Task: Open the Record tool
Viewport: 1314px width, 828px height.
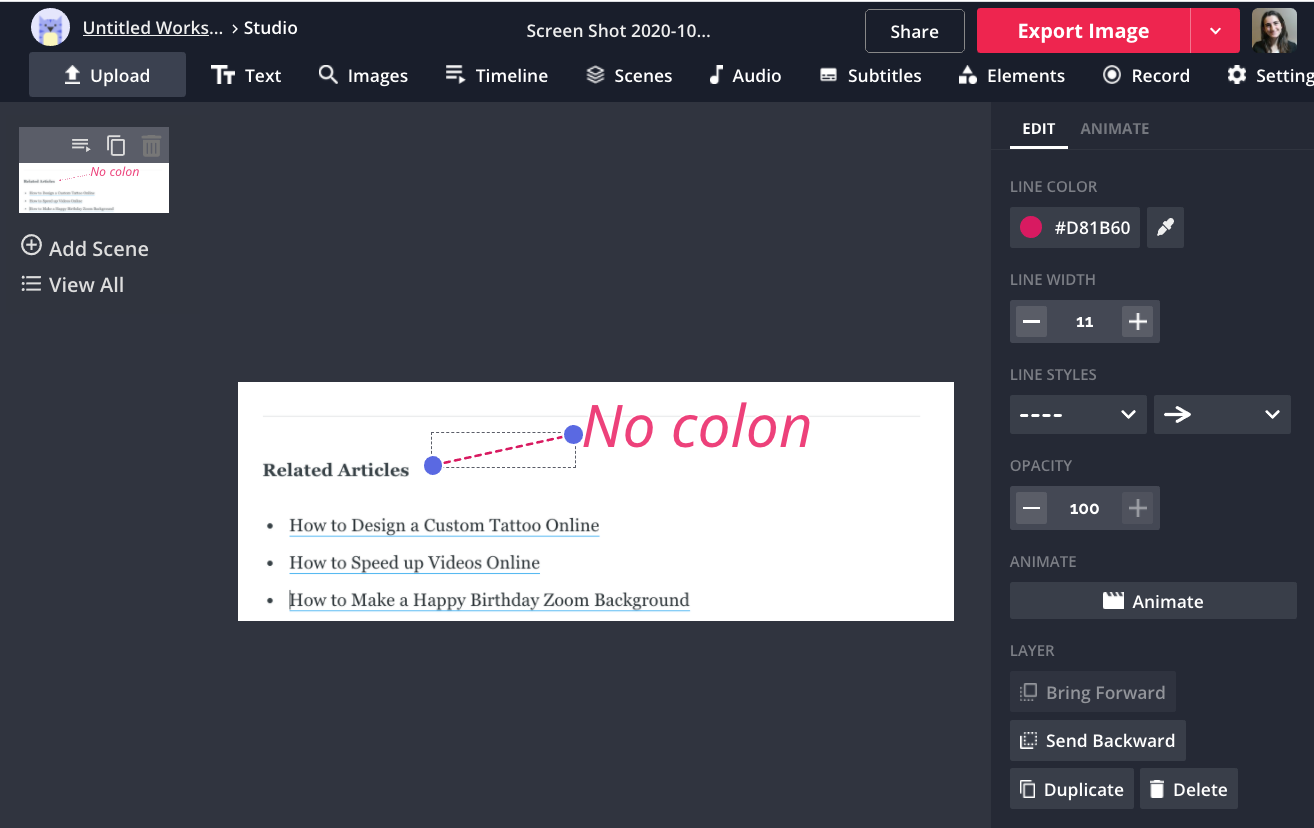Action: tap(1146, 76)
